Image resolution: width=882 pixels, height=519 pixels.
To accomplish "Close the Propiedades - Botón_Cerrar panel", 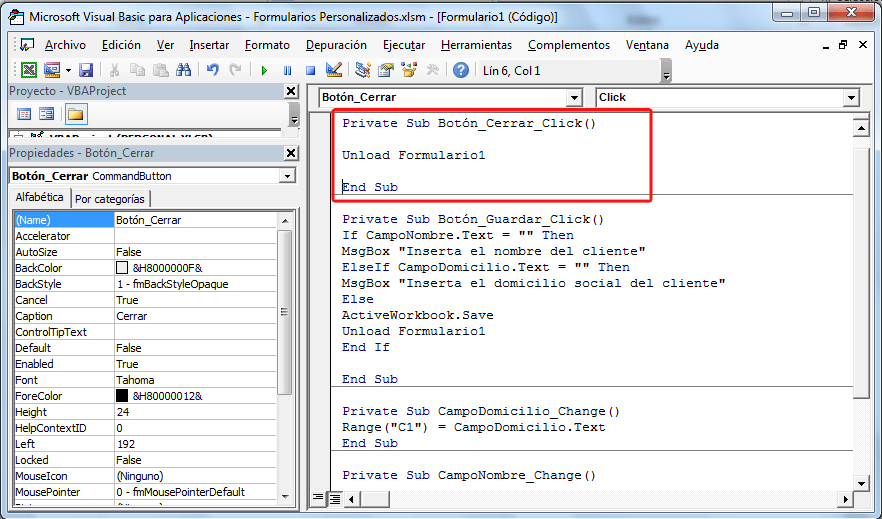I will pos(291,153).
